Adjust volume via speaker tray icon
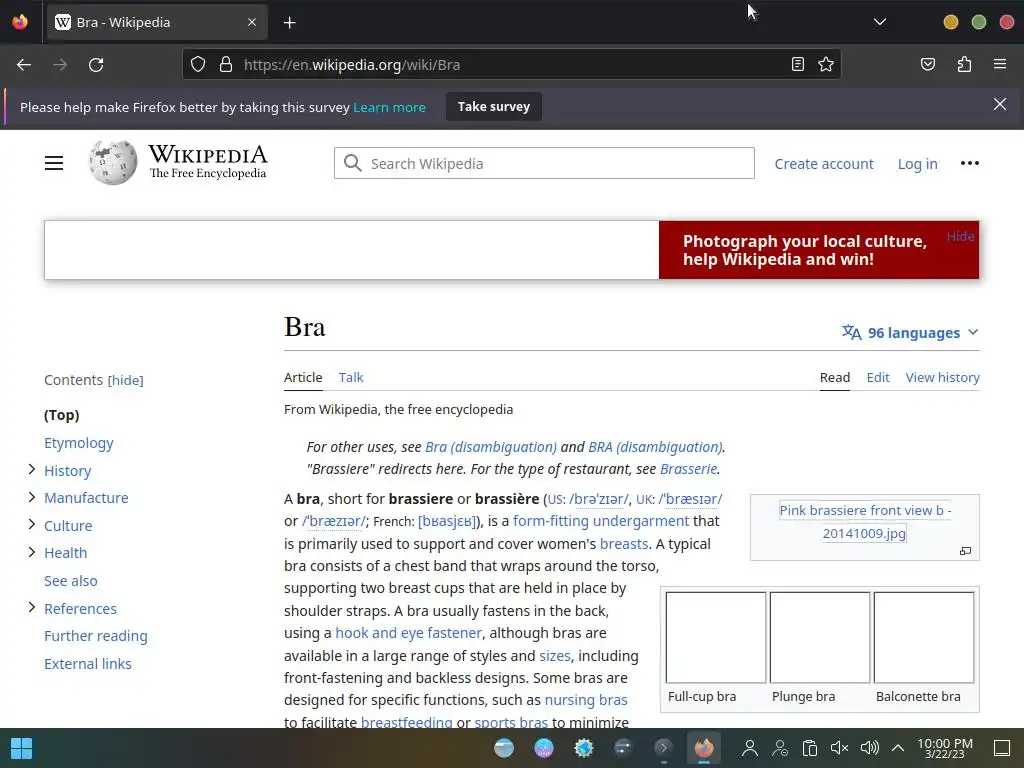 (x=869, y=748)
